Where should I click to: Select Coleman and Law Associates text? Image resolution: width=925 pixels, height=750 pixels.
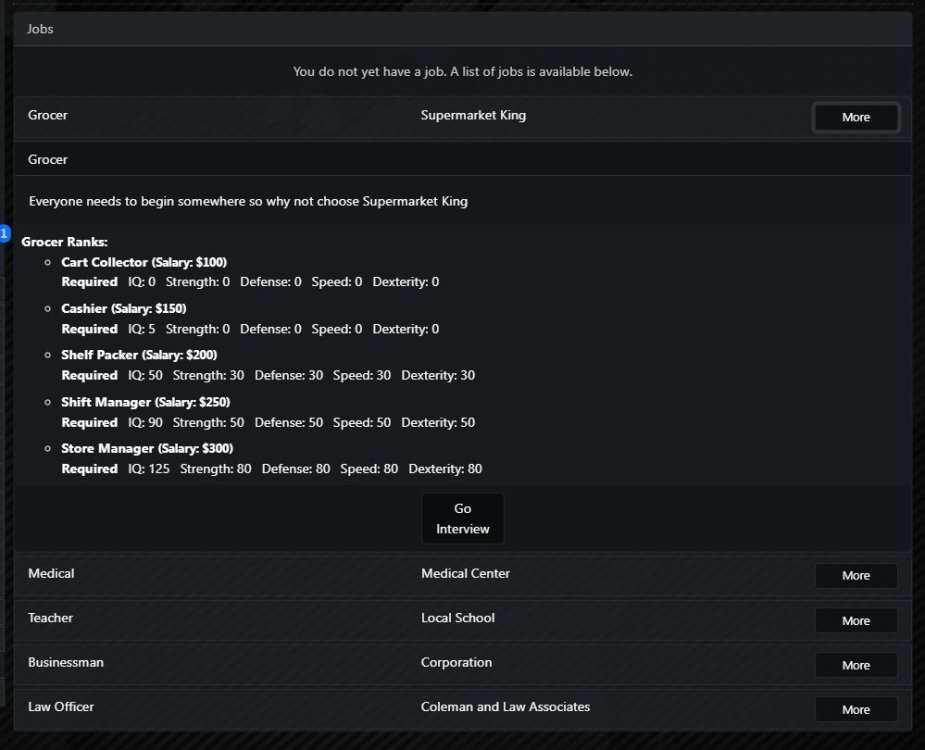point(505,707)
